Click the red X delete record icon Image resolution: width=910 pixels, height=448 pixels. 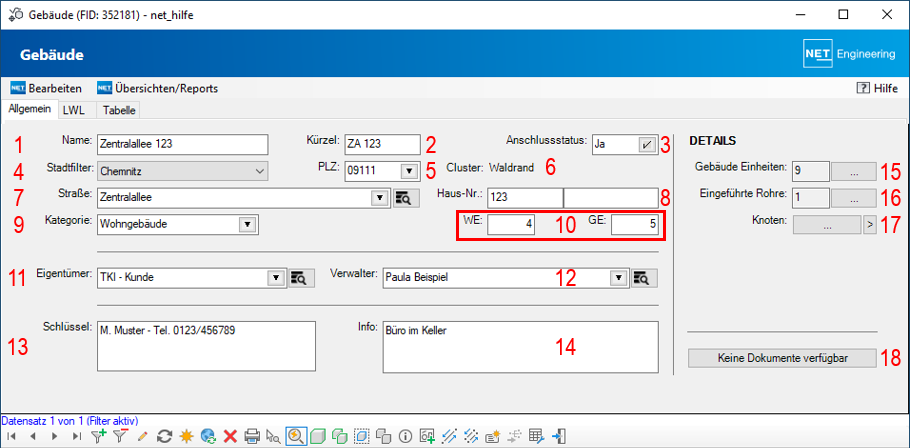coord(230,436)
